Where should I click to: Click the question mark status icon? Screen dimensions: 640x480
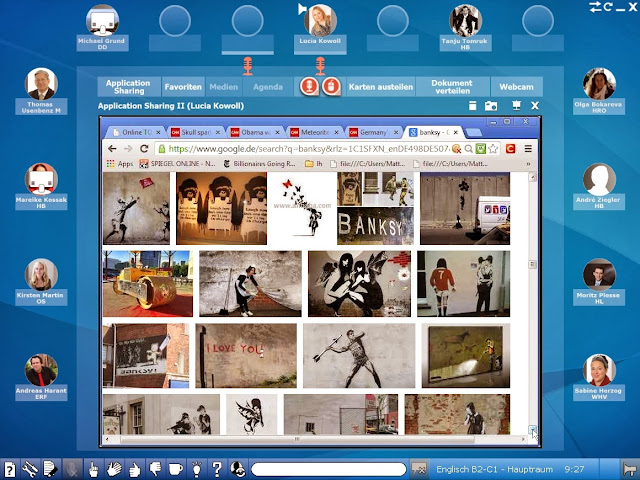pyautogui.click(x=217, y=469)
